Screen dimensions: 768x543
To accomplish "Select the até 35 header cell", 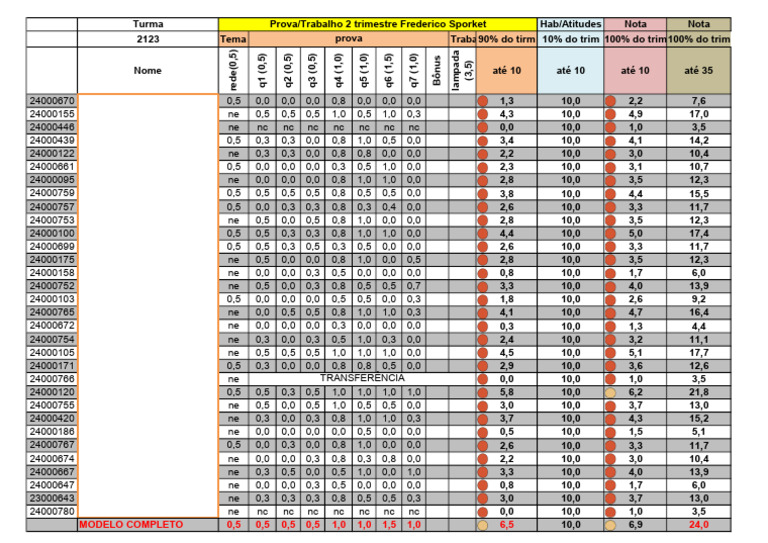I will tap(698, 71).
